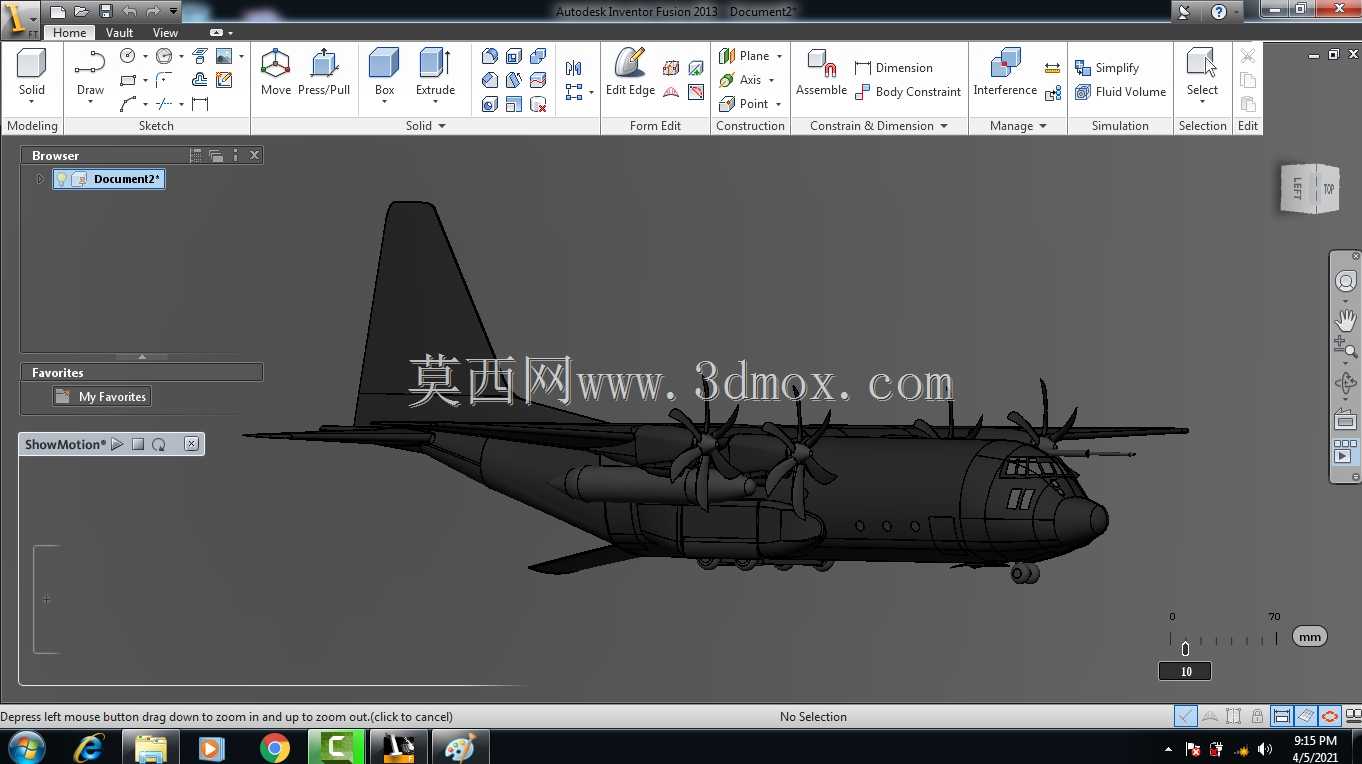The image size is (1362, 764).
Task: Click the Look At camera icon in navigation bar
Action: pos(1346,419)
